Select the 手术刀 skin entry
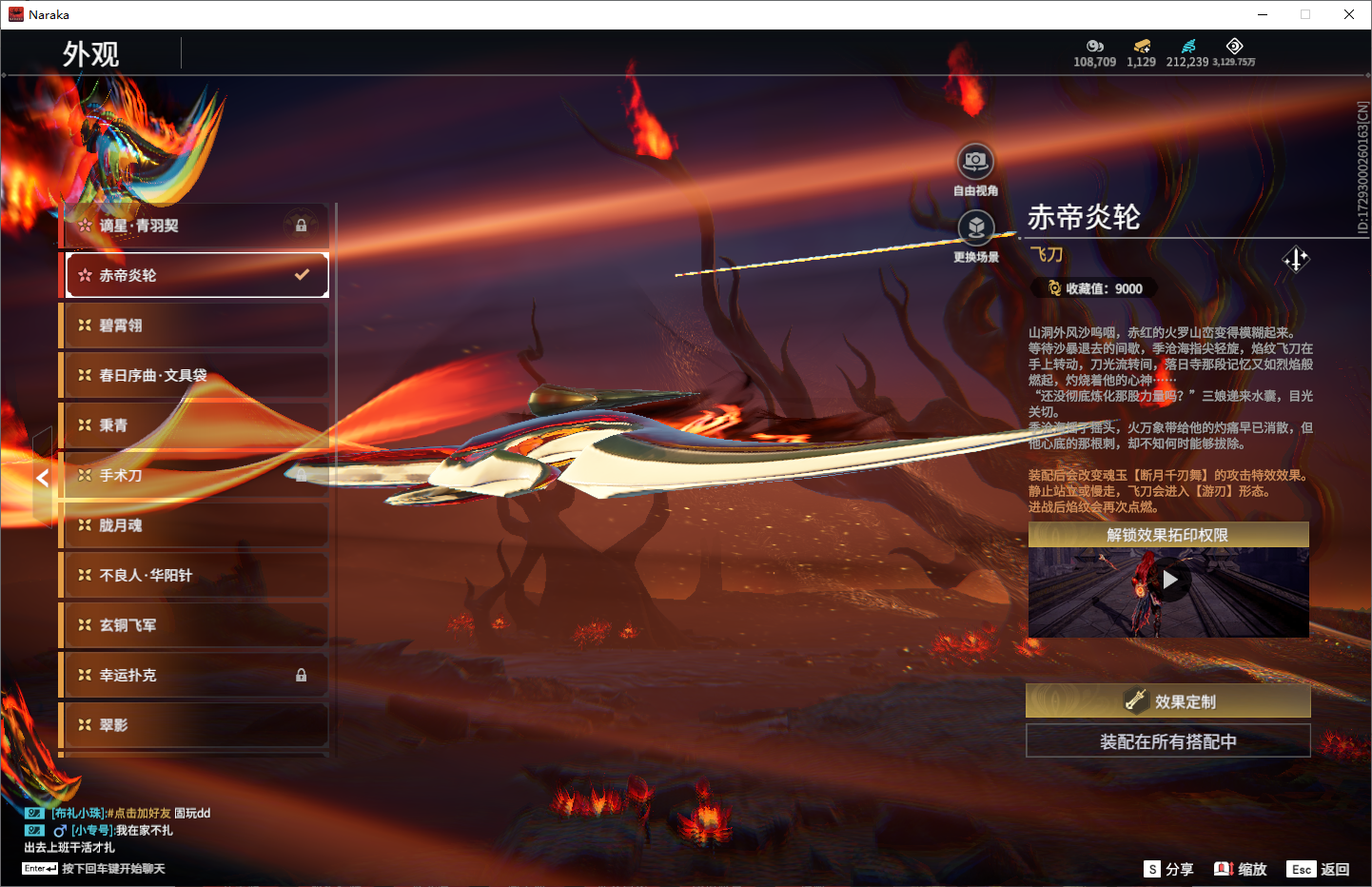 [196, 475]
